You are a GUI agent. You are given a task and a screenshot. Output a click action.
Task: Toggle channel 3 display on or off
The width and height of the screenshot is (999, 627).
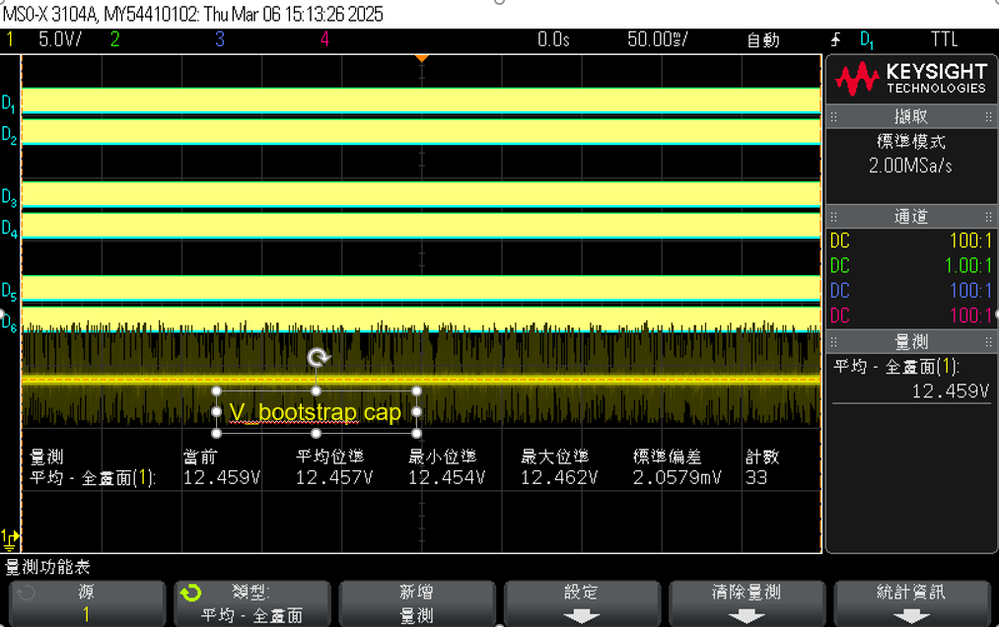(219, 40)
